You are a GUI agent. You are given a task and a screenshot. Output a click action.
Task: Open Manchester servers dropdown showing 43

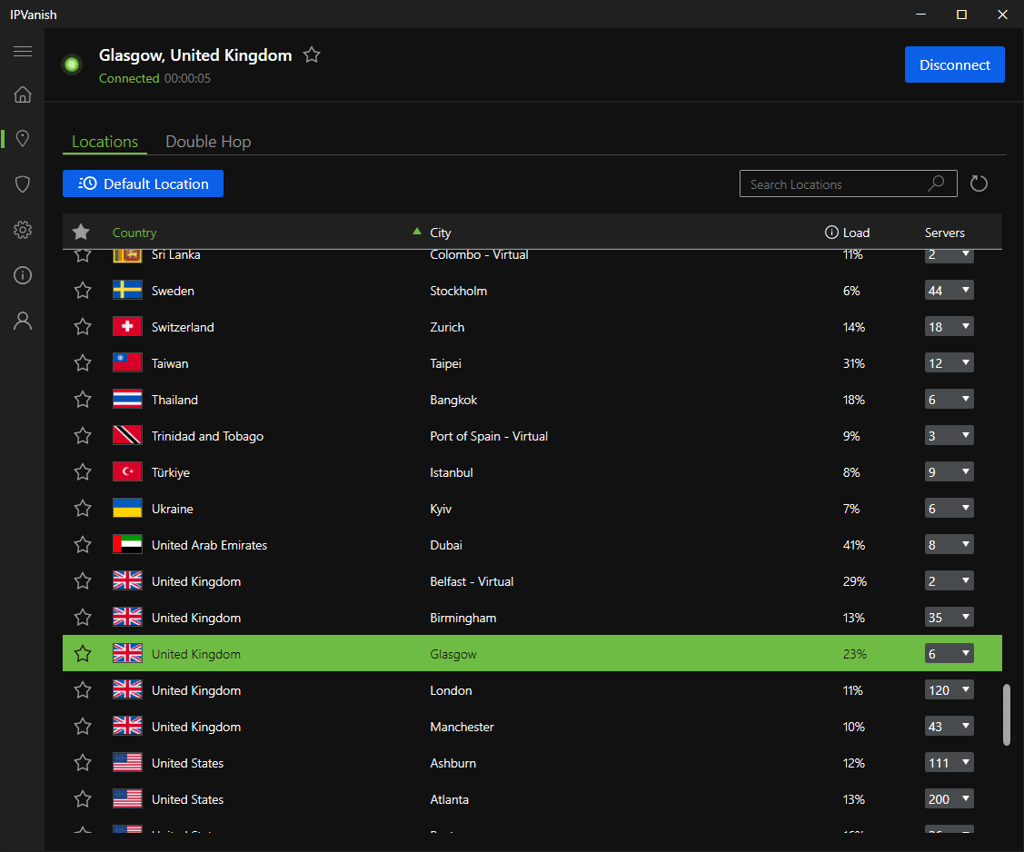pyautogui.click(x=949, y=726)
